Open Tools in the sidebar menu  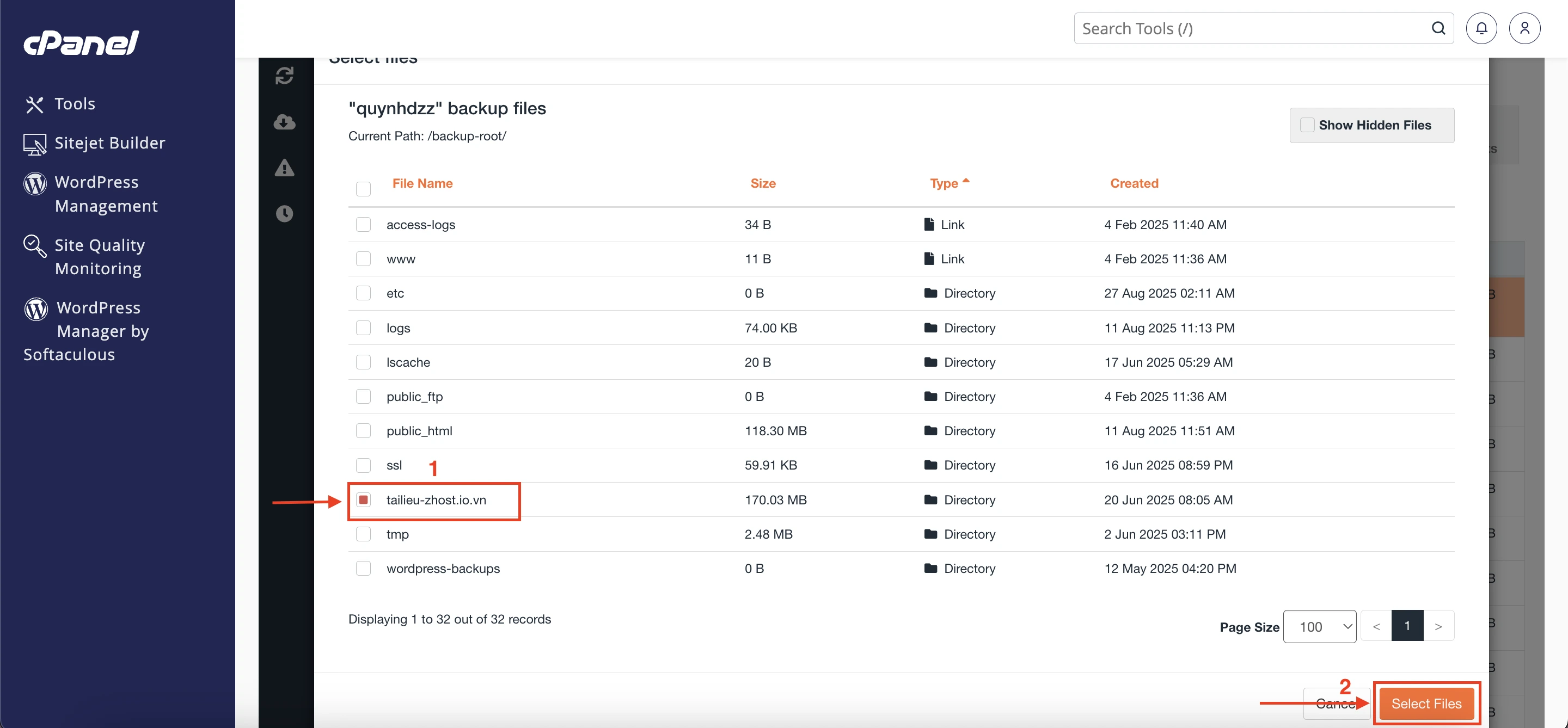[x=74, y=104]
